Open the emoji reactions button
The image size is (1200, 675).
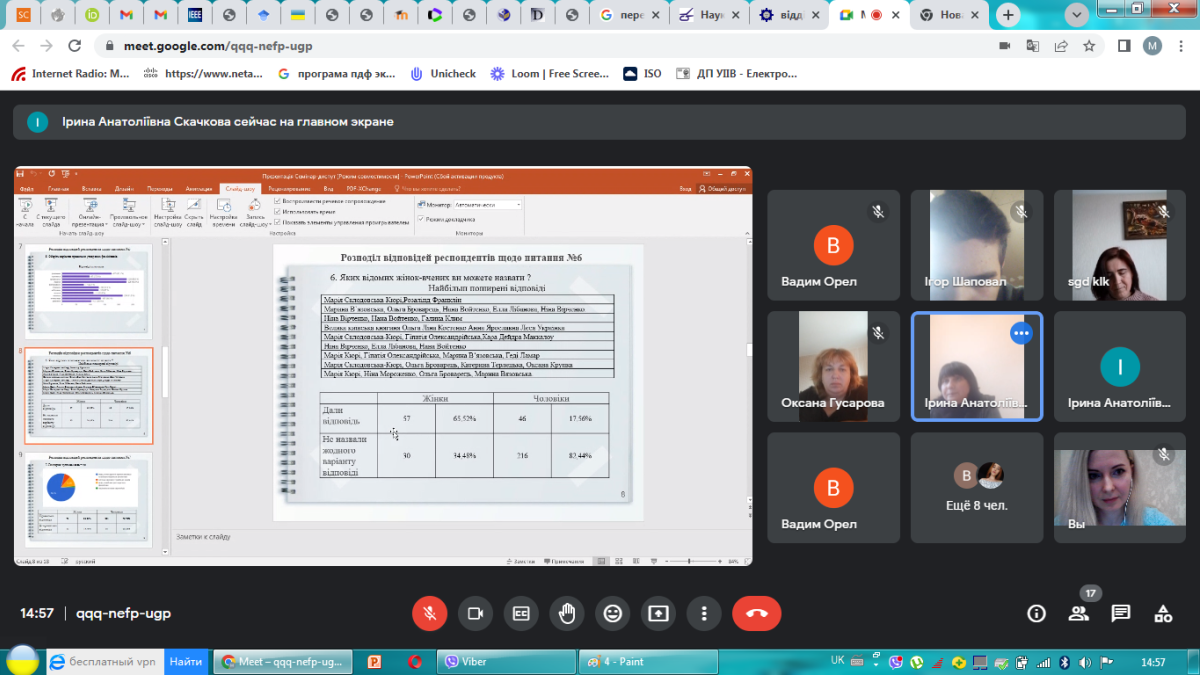[x=612, y=613]
